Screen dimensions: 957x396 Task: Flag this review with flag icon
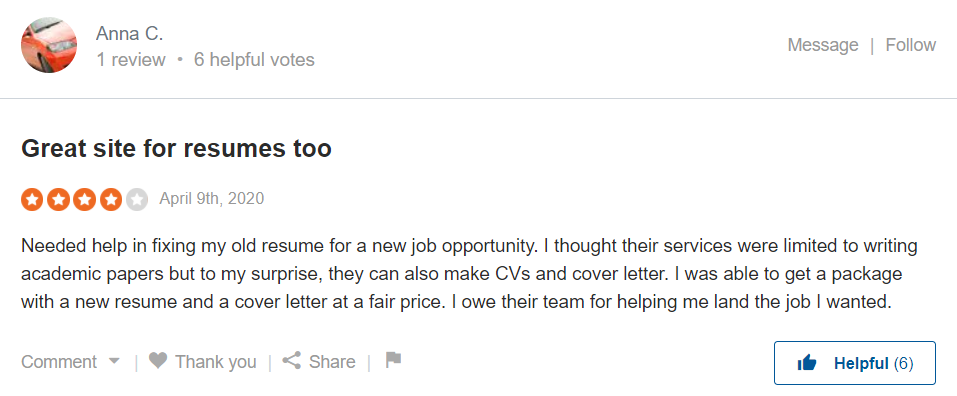pyautogui.click(x=394, y=360)
